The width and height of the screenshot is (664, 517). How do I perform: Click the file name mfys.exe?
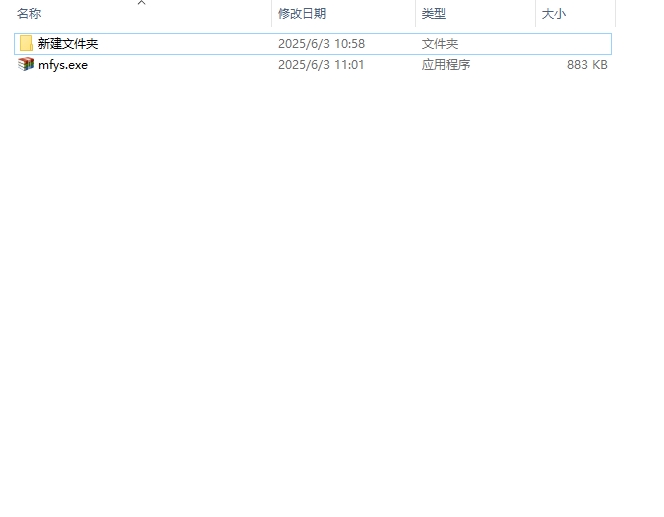click(x=63, y=65)
